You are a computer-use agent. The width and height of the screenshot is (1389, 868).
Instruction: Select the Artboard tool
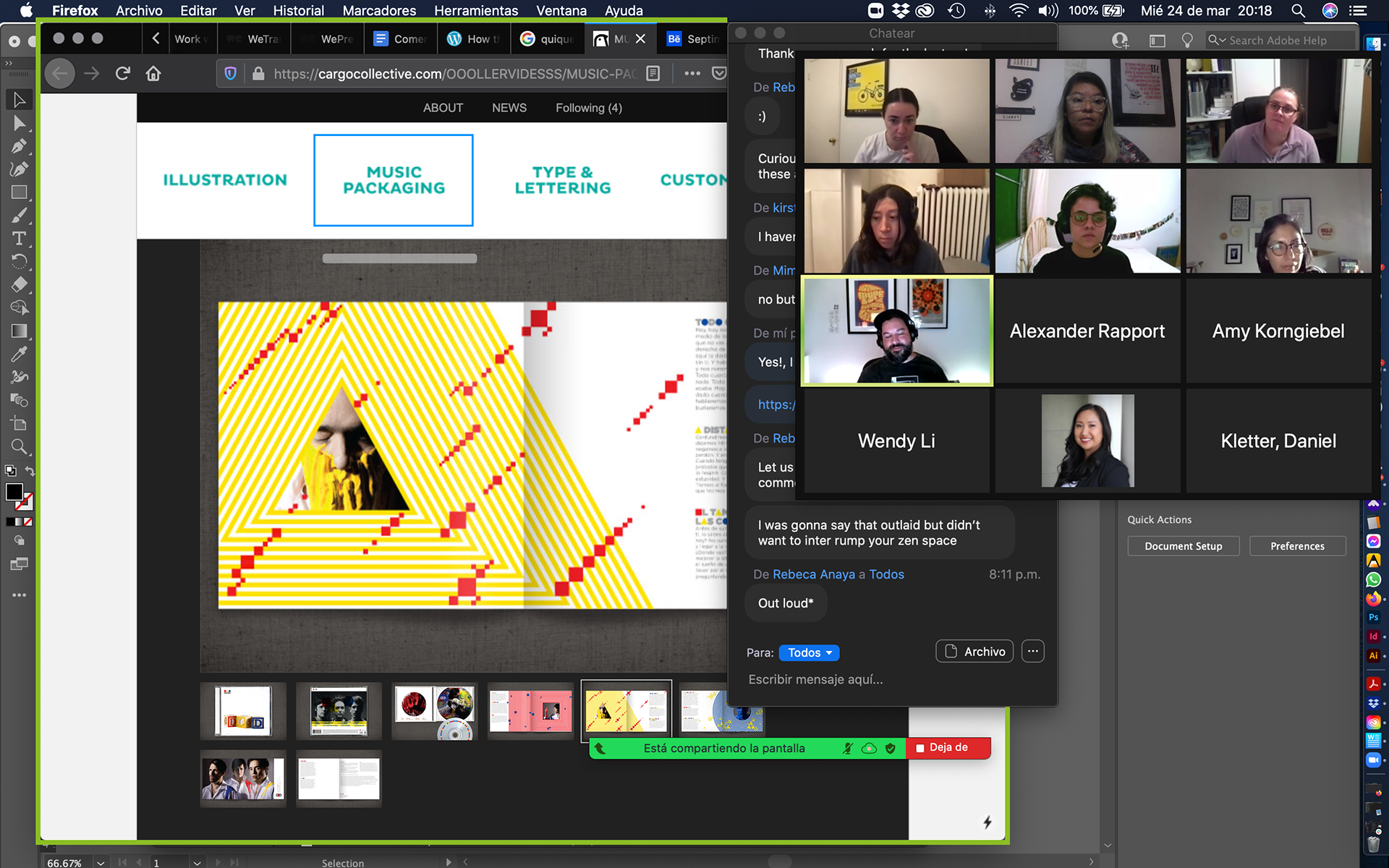(19, 423)
